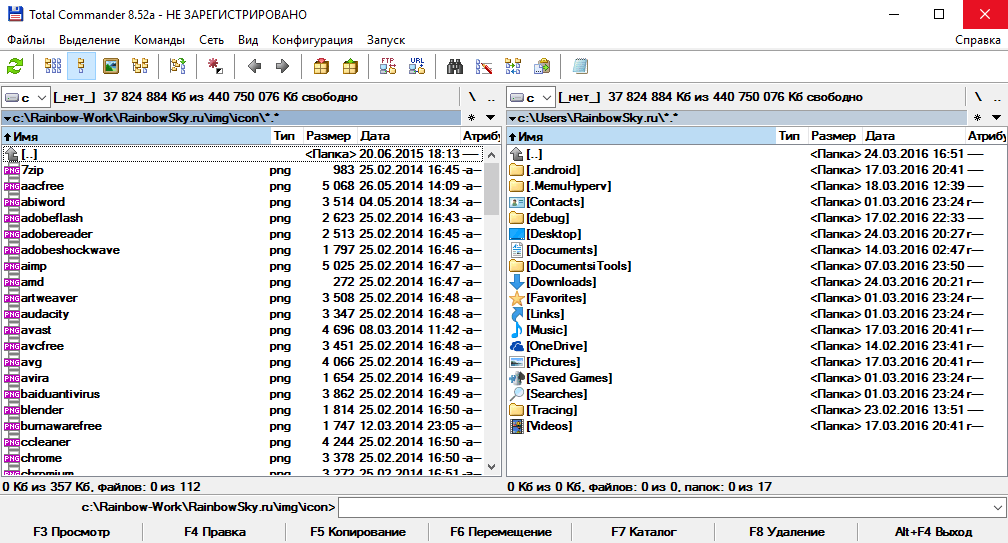Open right panel favorites asterisk button
This screenshot has height=543, width=1008.
tap(978, 118)
